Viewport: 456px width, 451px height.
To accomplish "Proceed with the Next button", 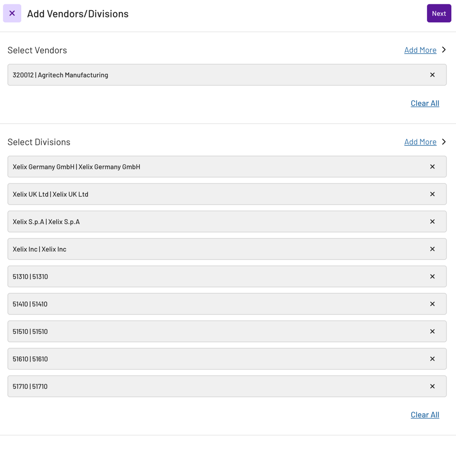I will [x=439, y=13].
